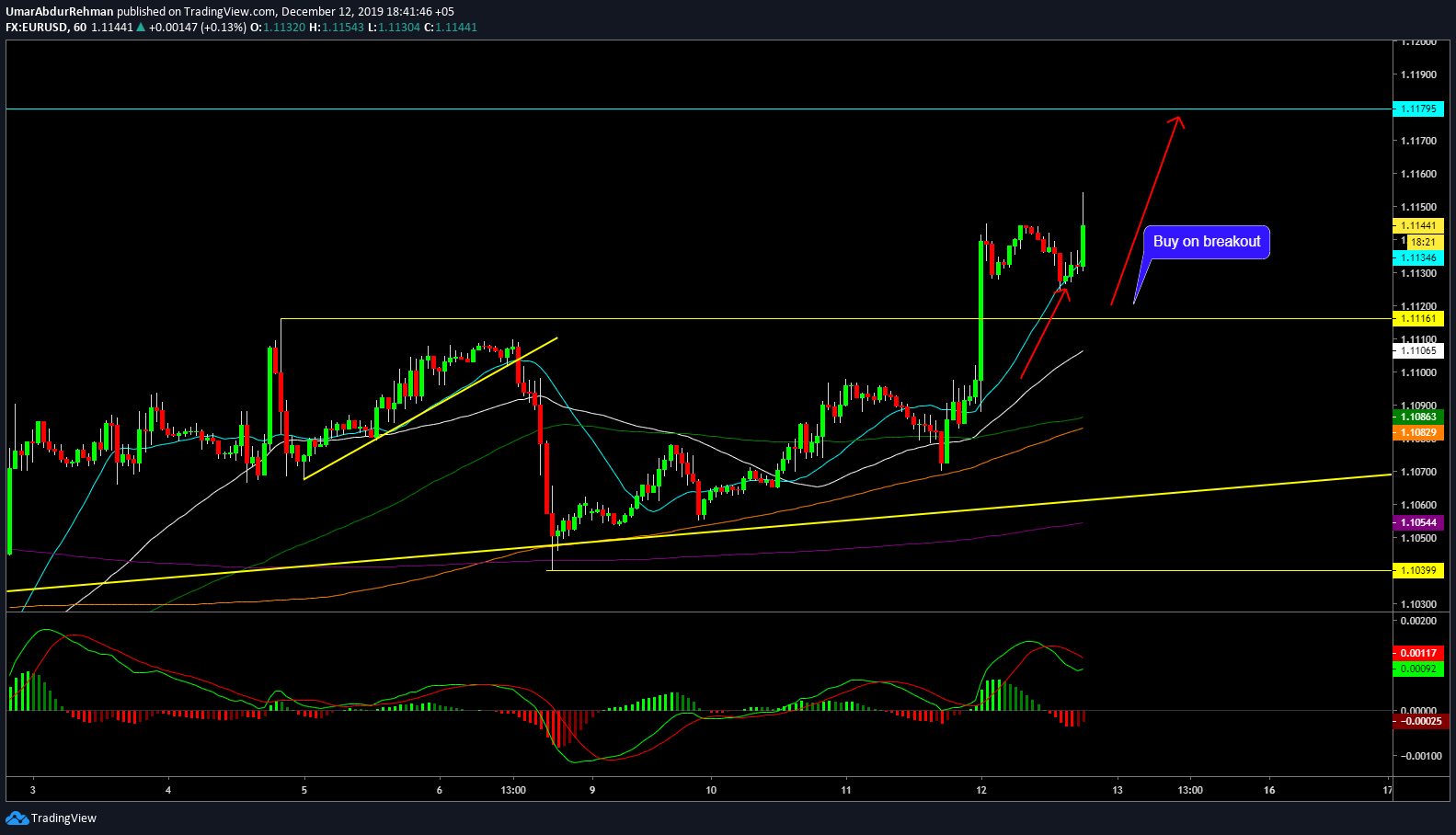Click the close price value C:1.11441
This screenshot has width=1456, height=835.
pyautogui.click(x=451, y=28)
